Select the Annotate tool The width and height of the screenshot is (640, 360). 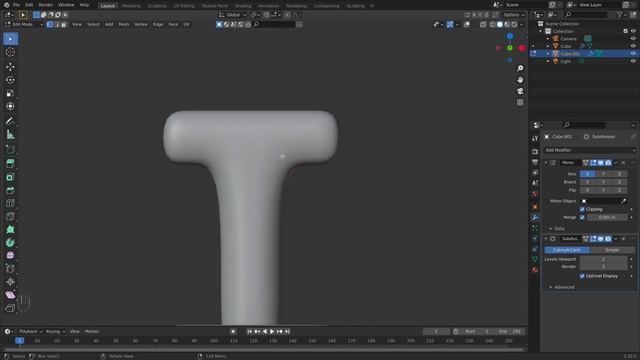click(10, 121)
